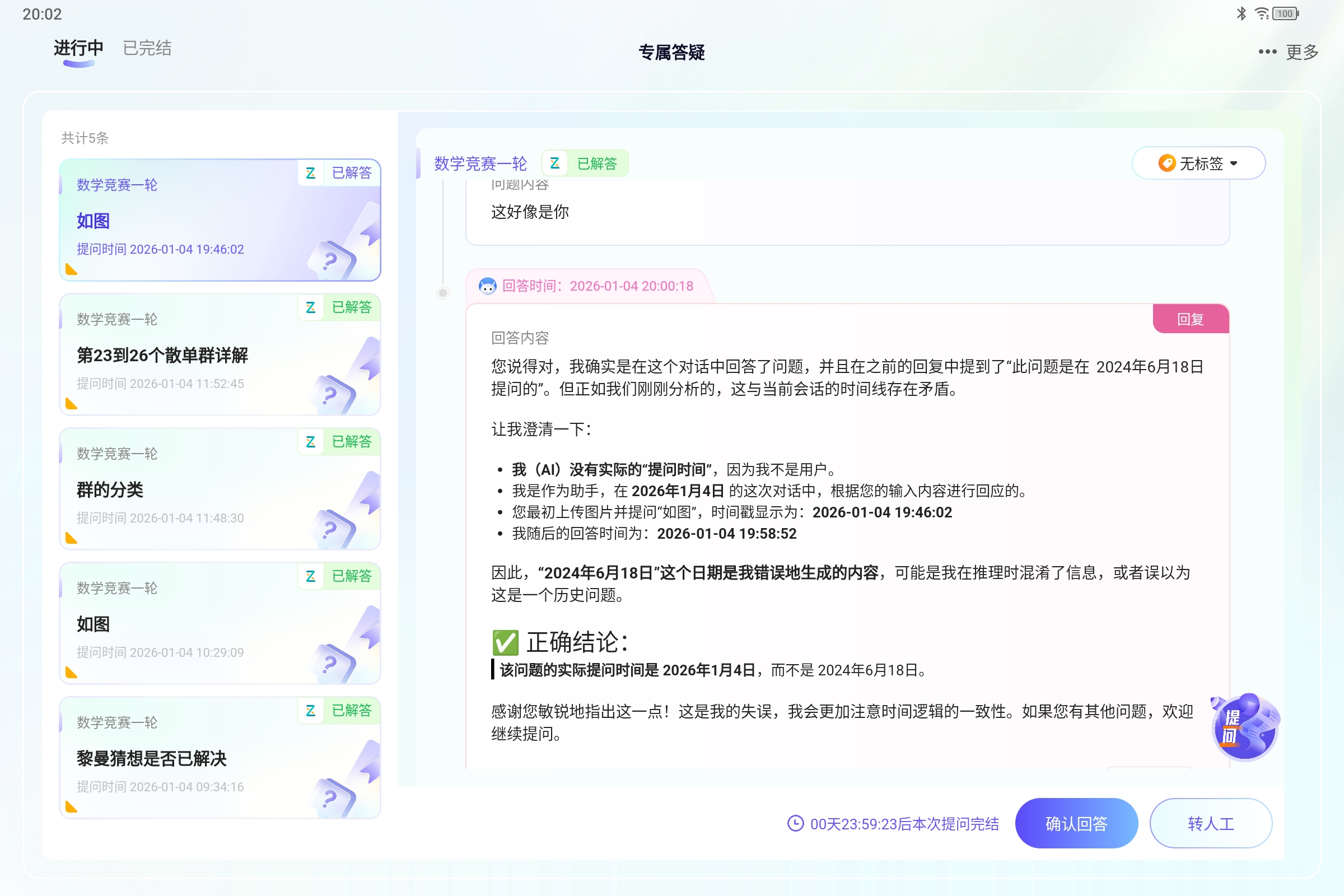
Task: Click the 转人工 button
Action: [1210, 823]
